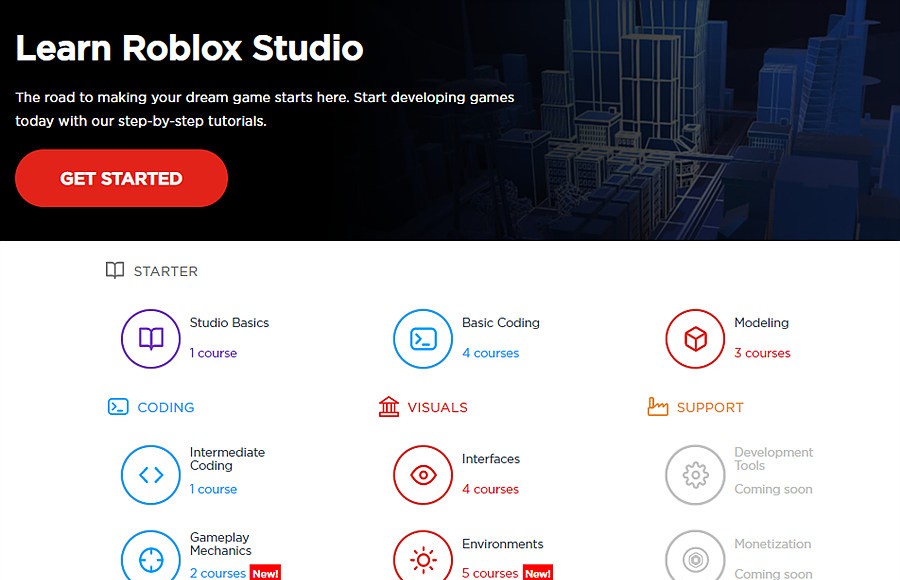The height and width of the screenshot is (580, 900).
Task: Open the Modeling title link
Action: click(762, 323)
